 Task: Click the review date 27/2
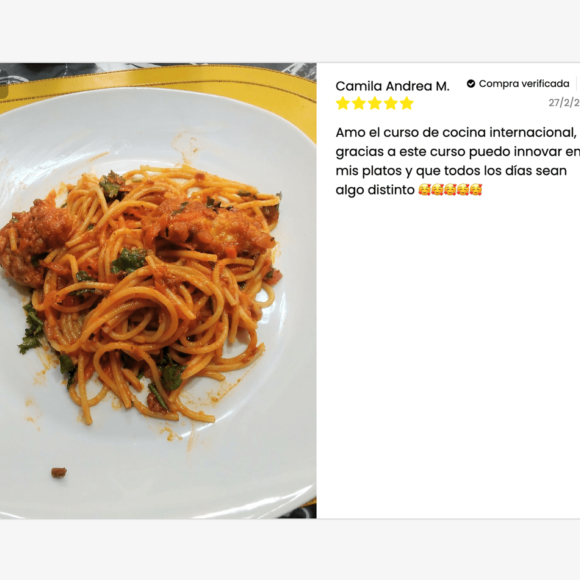point(564,102)
